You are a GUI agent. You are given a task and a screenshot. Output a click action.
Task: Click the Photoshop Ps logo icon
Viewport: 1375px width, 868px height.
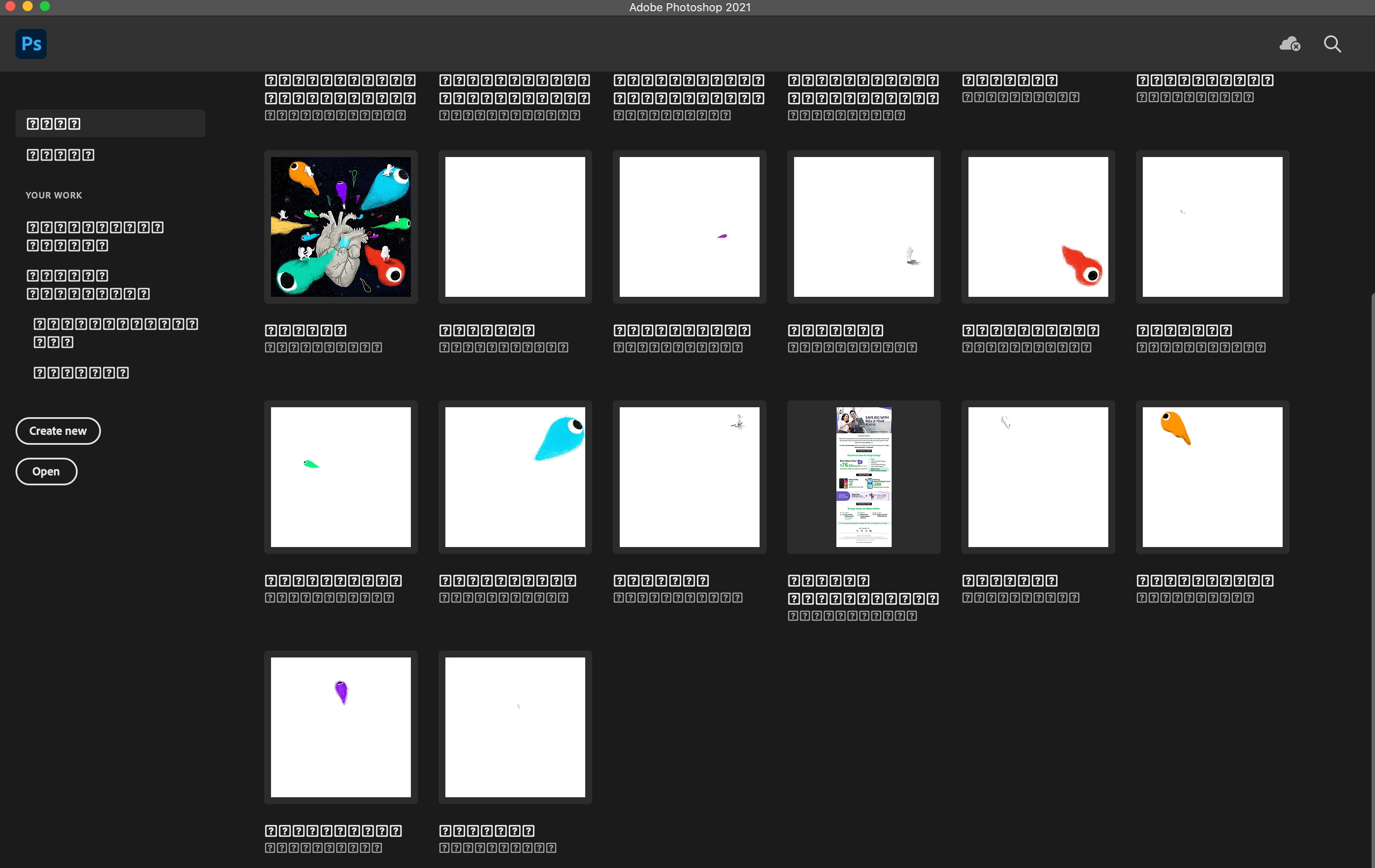[x=31, y=44]
